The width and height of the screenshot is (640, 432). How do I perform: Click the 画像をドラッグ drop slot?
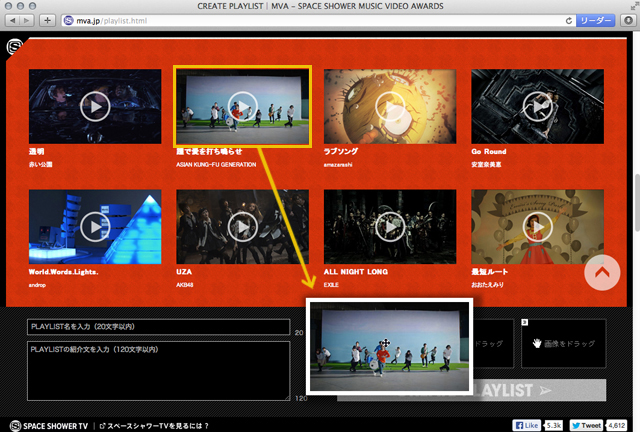click(577, 342)
